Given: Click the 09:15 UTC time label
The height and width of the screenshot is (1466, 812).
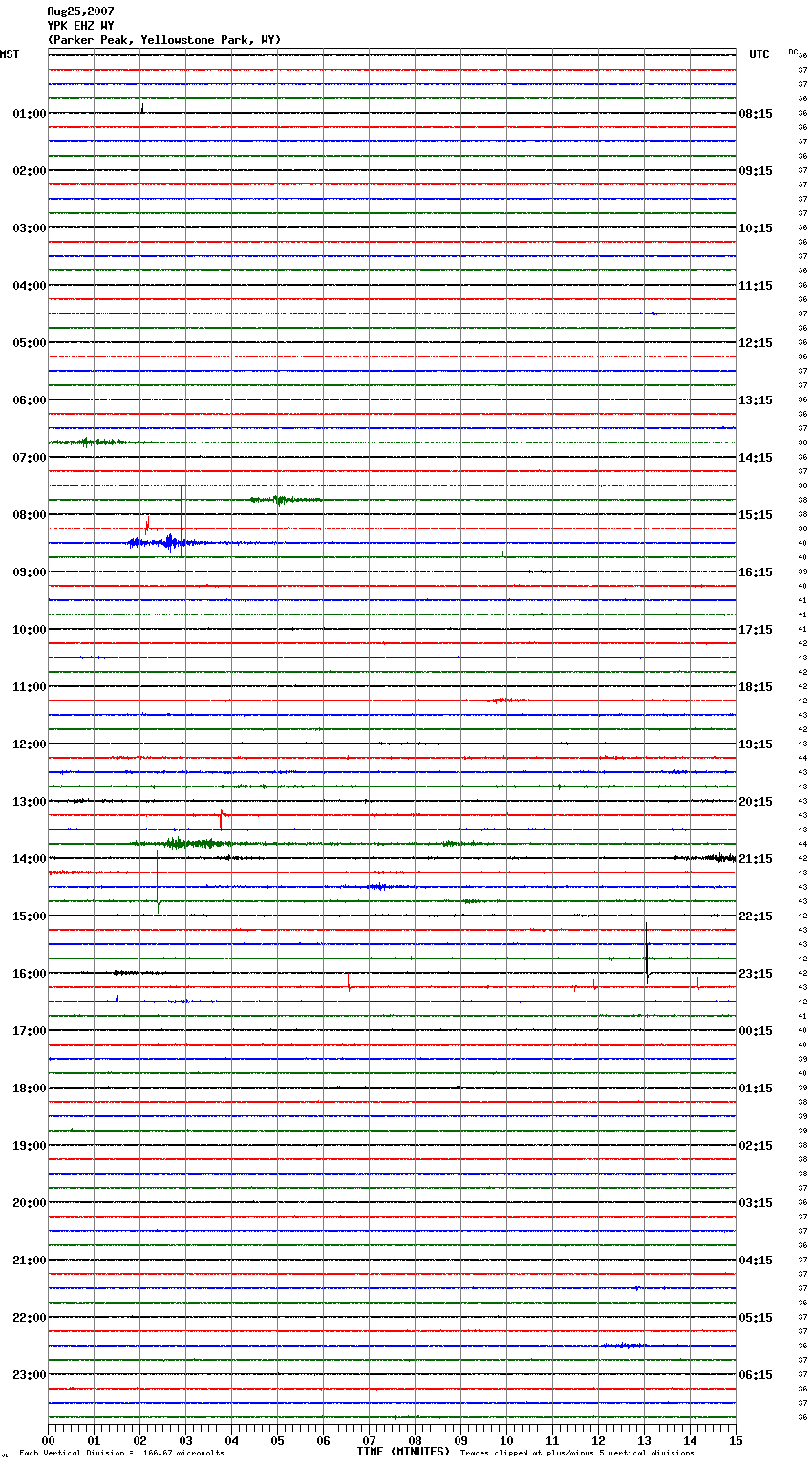Looking at the screenshot, I should tap(756, 171).
